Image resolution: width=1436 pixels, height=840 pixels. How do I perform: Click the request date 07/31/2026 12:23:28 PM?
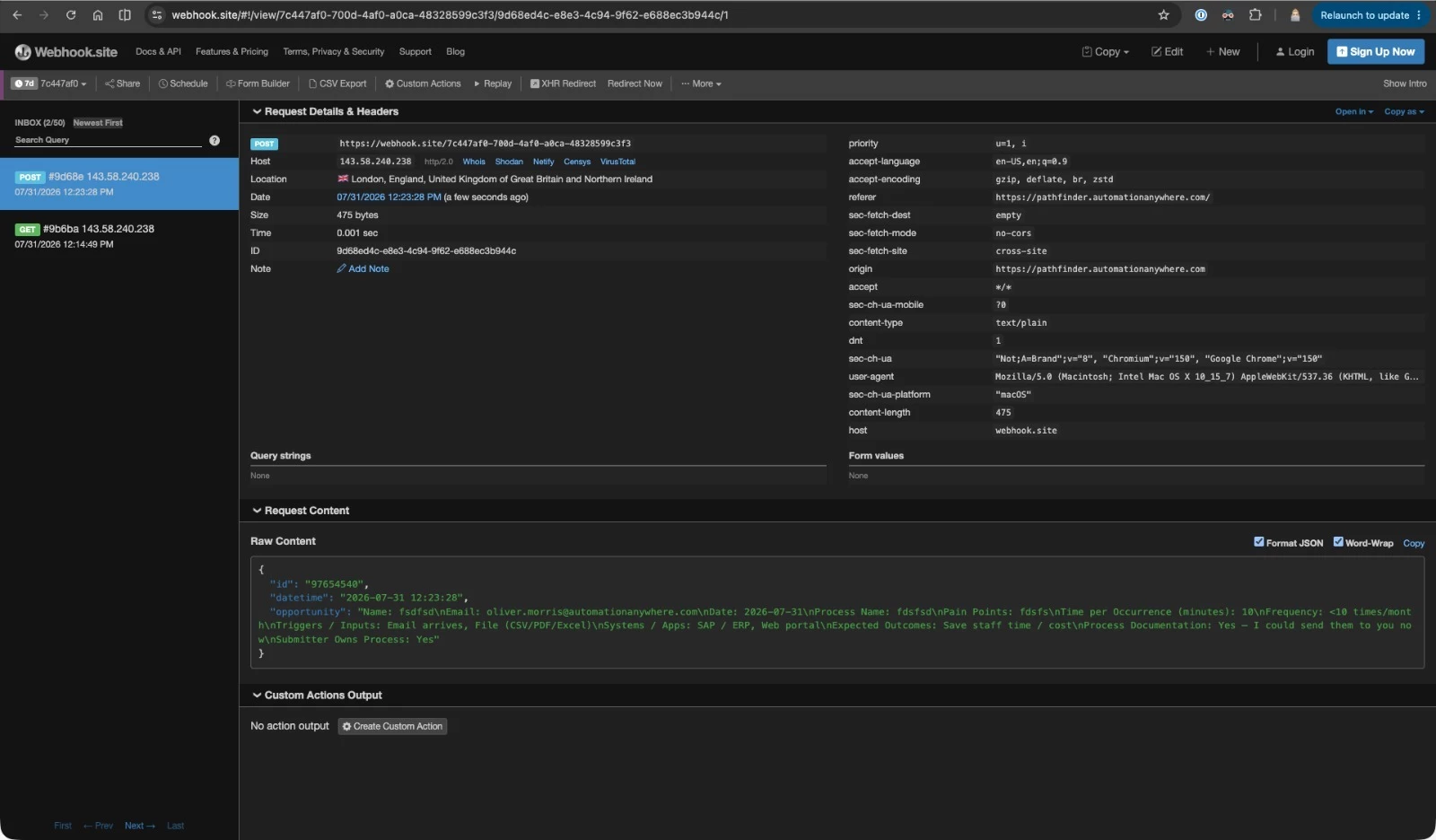point(389,197)
